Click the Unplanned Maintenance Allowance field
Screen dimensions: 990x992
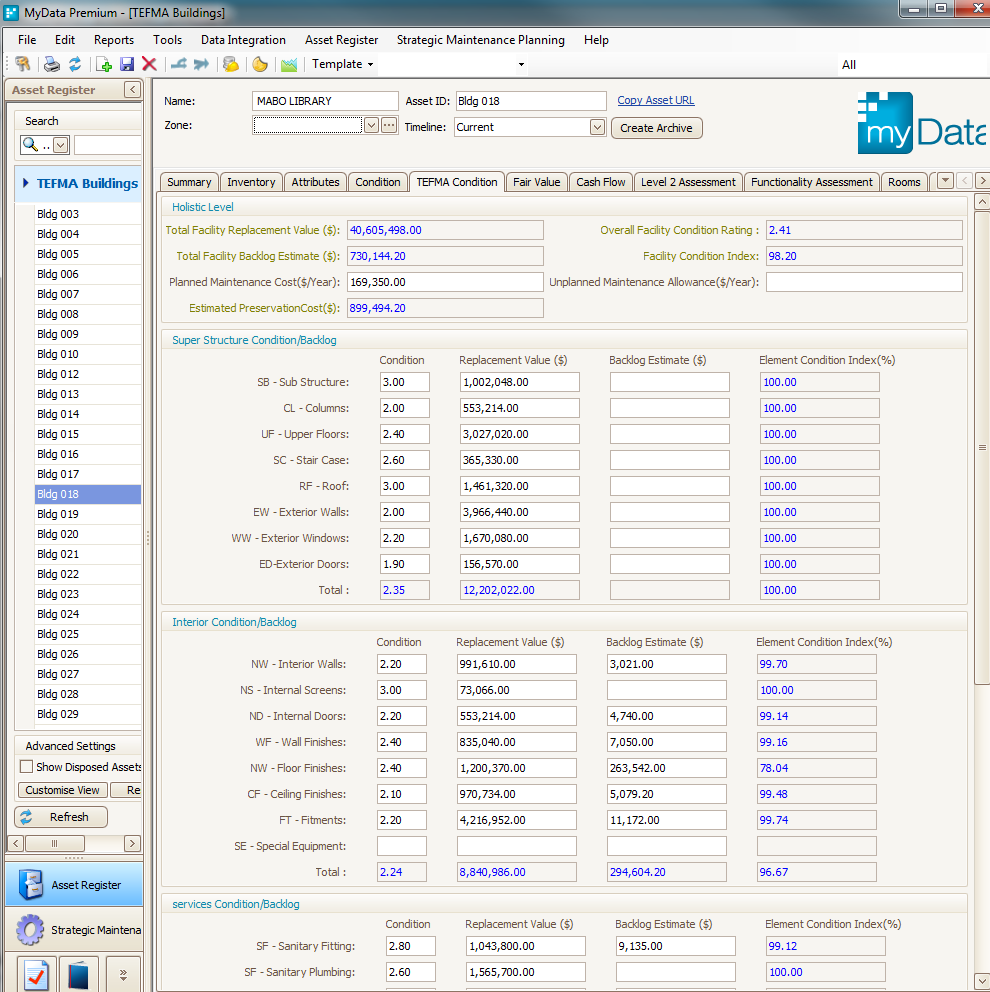tap(864, 282)
